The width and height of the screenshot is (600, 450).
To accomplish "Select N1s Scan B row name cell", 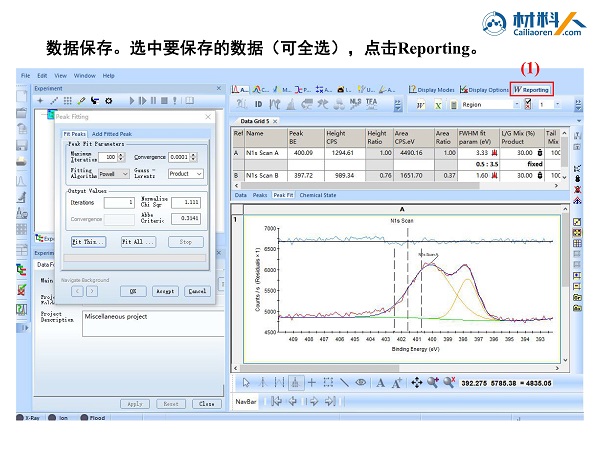I will (x=266, y=176).
